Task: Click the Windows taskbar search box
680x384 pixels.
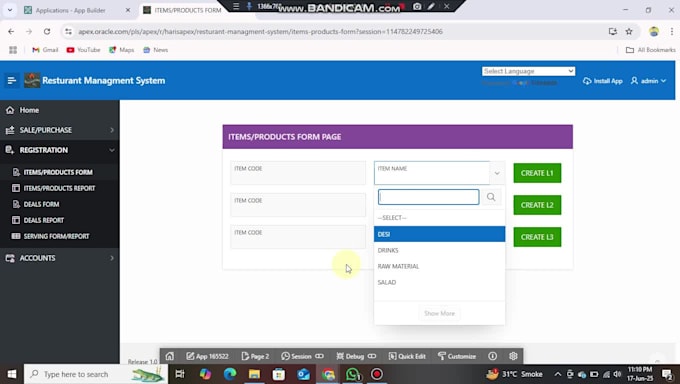Action: click(95, 374)
